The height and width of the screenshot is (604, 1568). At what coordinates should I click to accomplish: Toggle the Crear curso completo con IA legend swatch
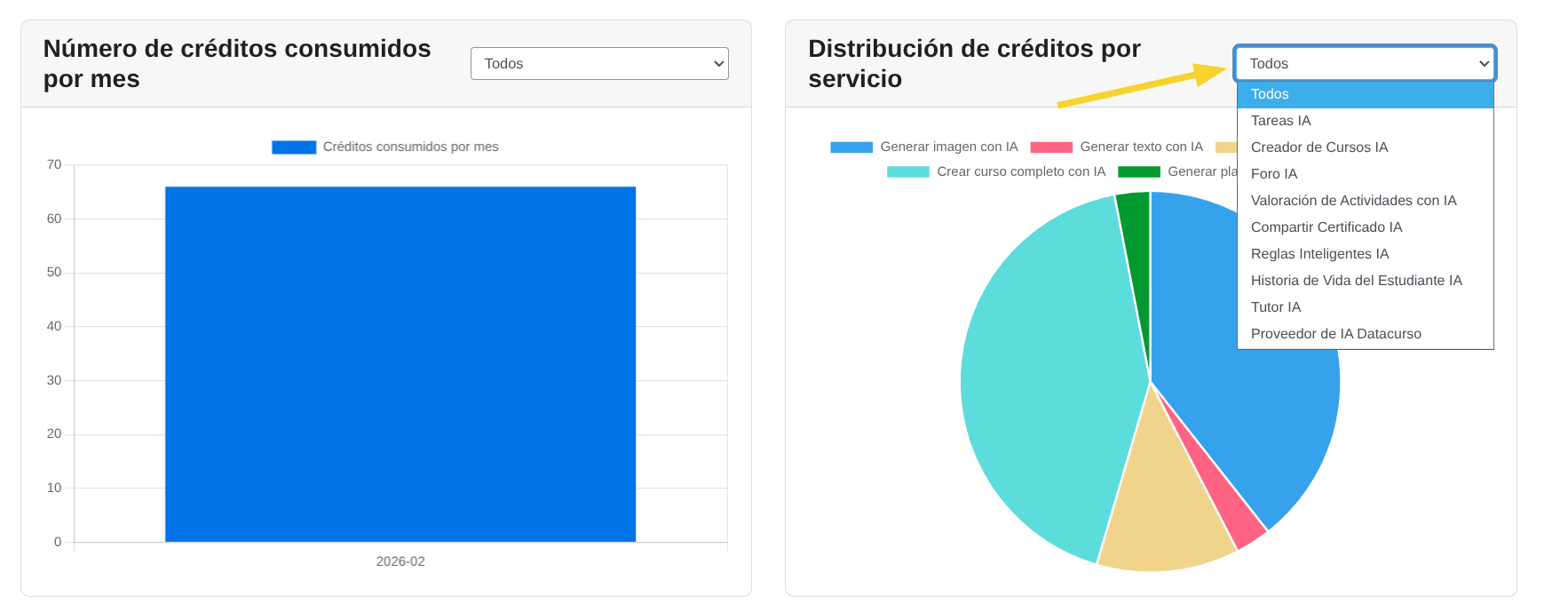[908, 172]
